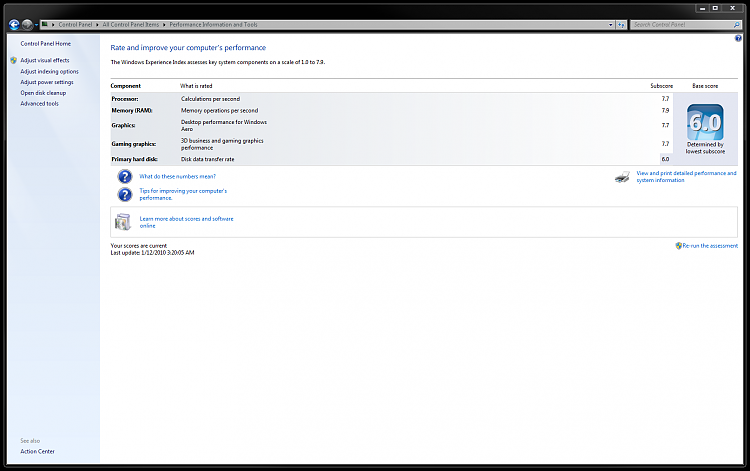Screen dimensions: 750x471
Task: Click the shield icon beside Adjust visual effects
Action: click(13, 60)
